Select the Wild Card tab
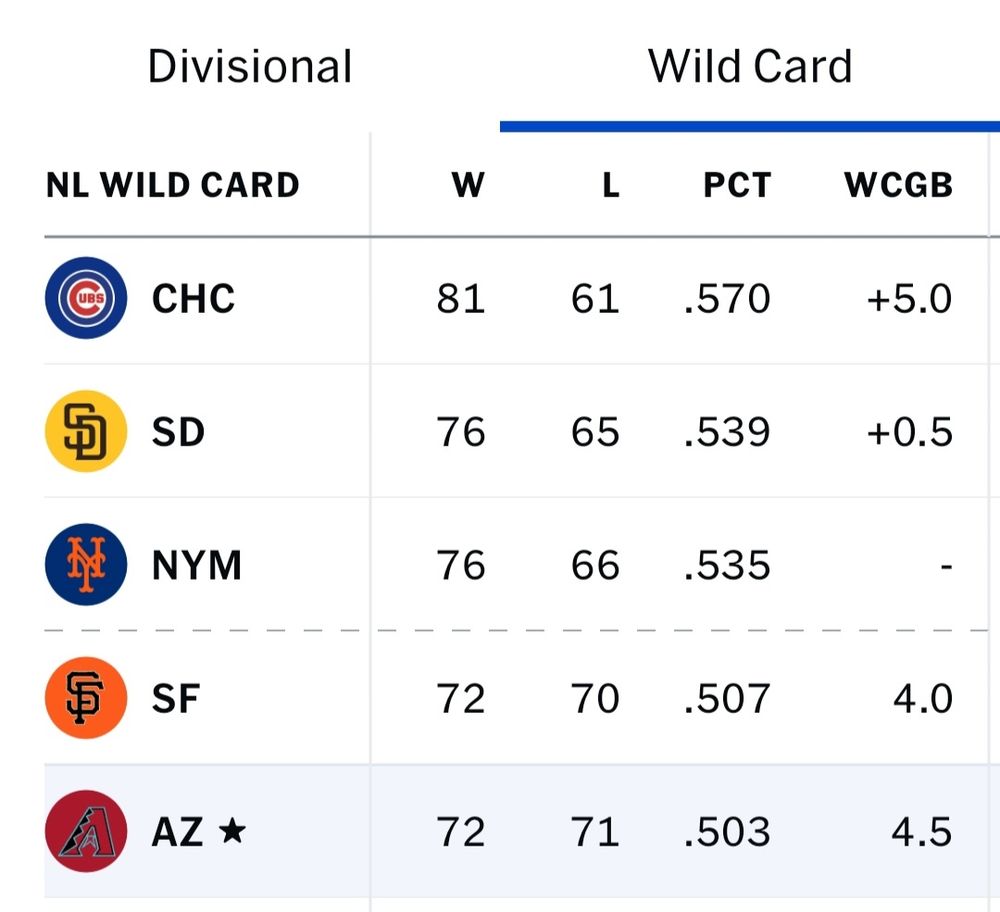Image resolution: width=1000 pixels, height=912 pixels. coord(751,65)
